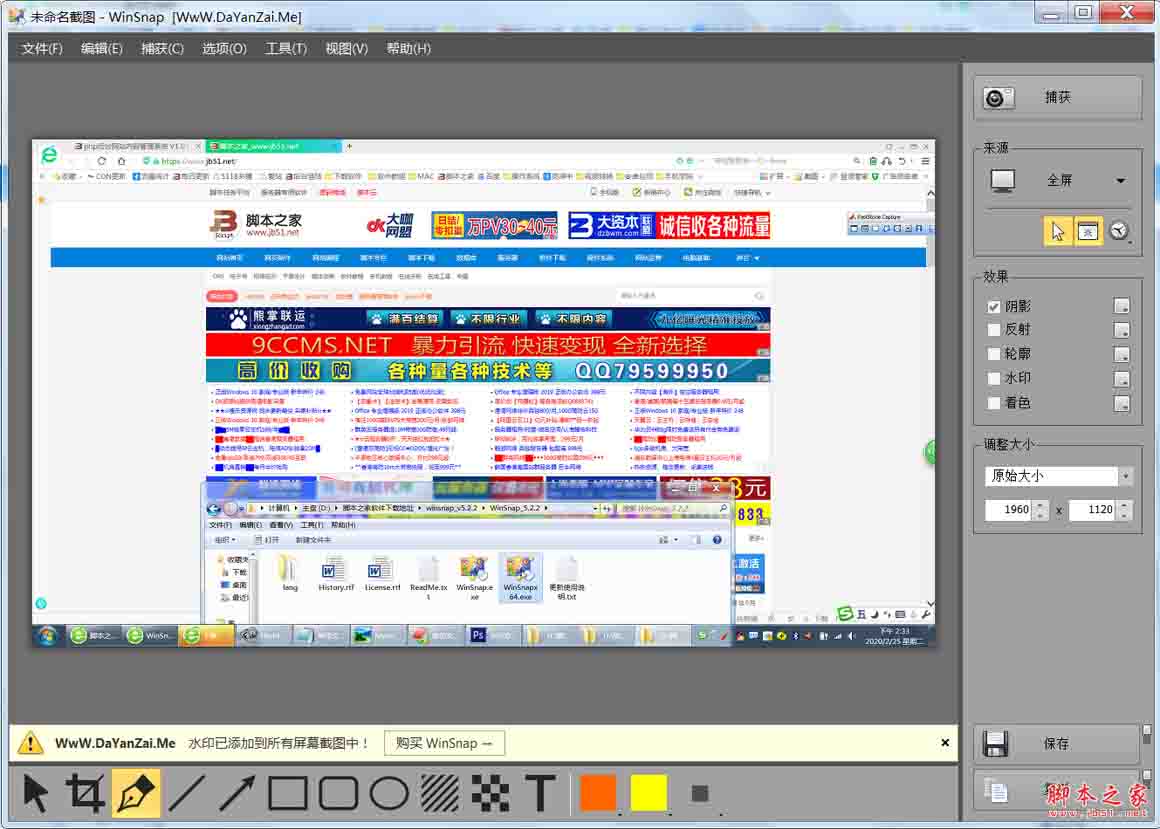Open the 着色 effect settings

click(x=1122, y=403)
